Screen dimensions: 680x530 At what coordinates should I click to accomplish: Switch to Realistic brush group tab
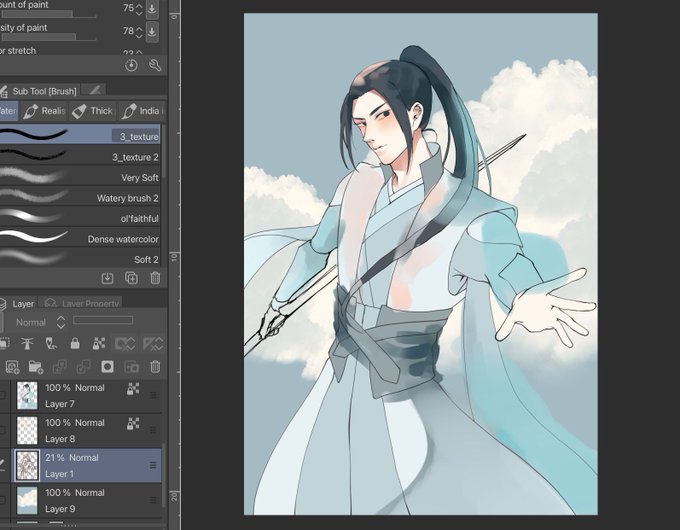coord(45,111)
